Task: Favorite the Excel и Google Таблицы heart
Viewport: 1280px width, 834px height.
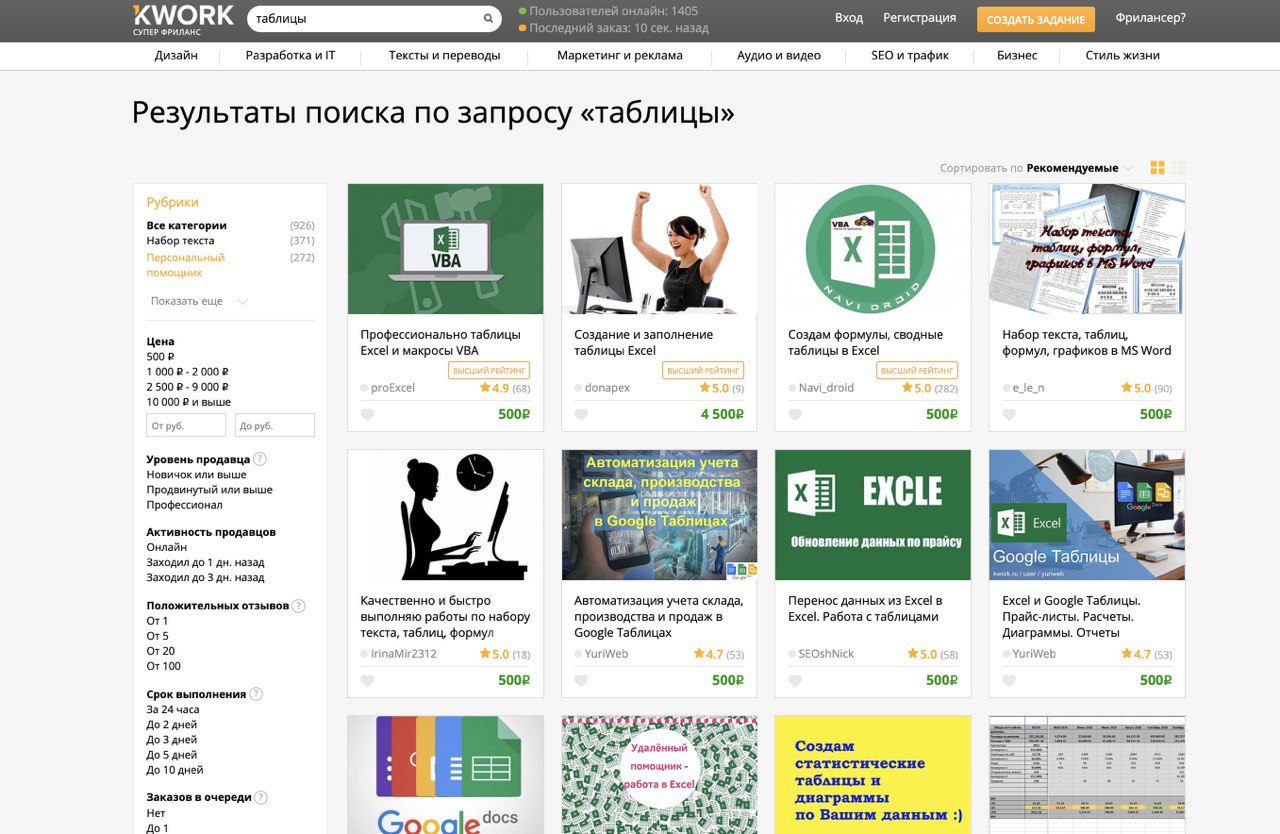Action: pyautogui.click(x=1009, y=681)
